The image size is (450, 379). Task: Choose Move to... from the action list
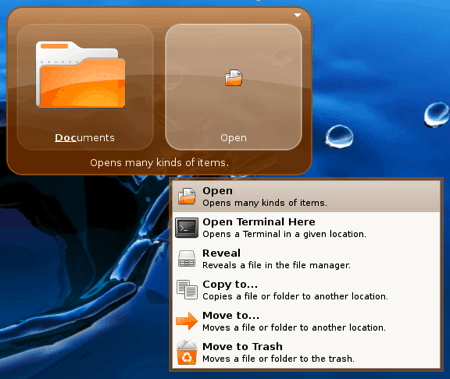(x=306, y=321)
